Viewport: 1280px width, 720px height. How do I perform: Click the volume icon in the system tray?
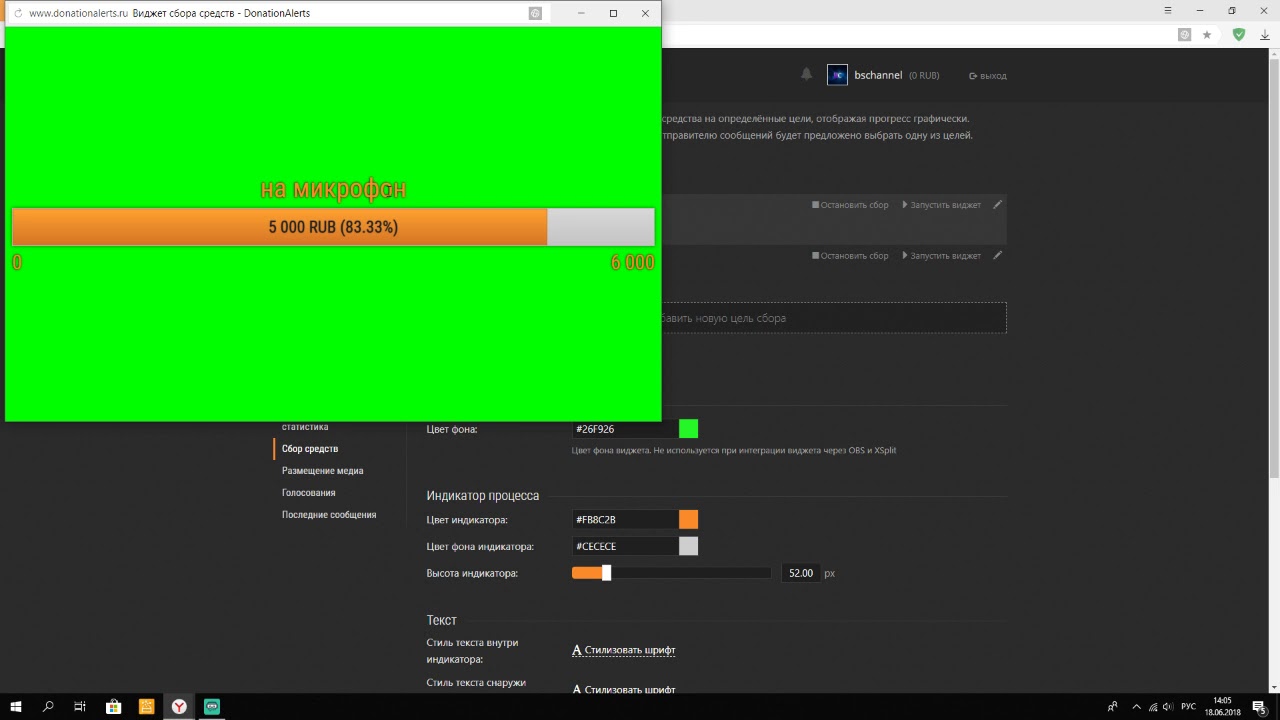[x=1168, y=706]
